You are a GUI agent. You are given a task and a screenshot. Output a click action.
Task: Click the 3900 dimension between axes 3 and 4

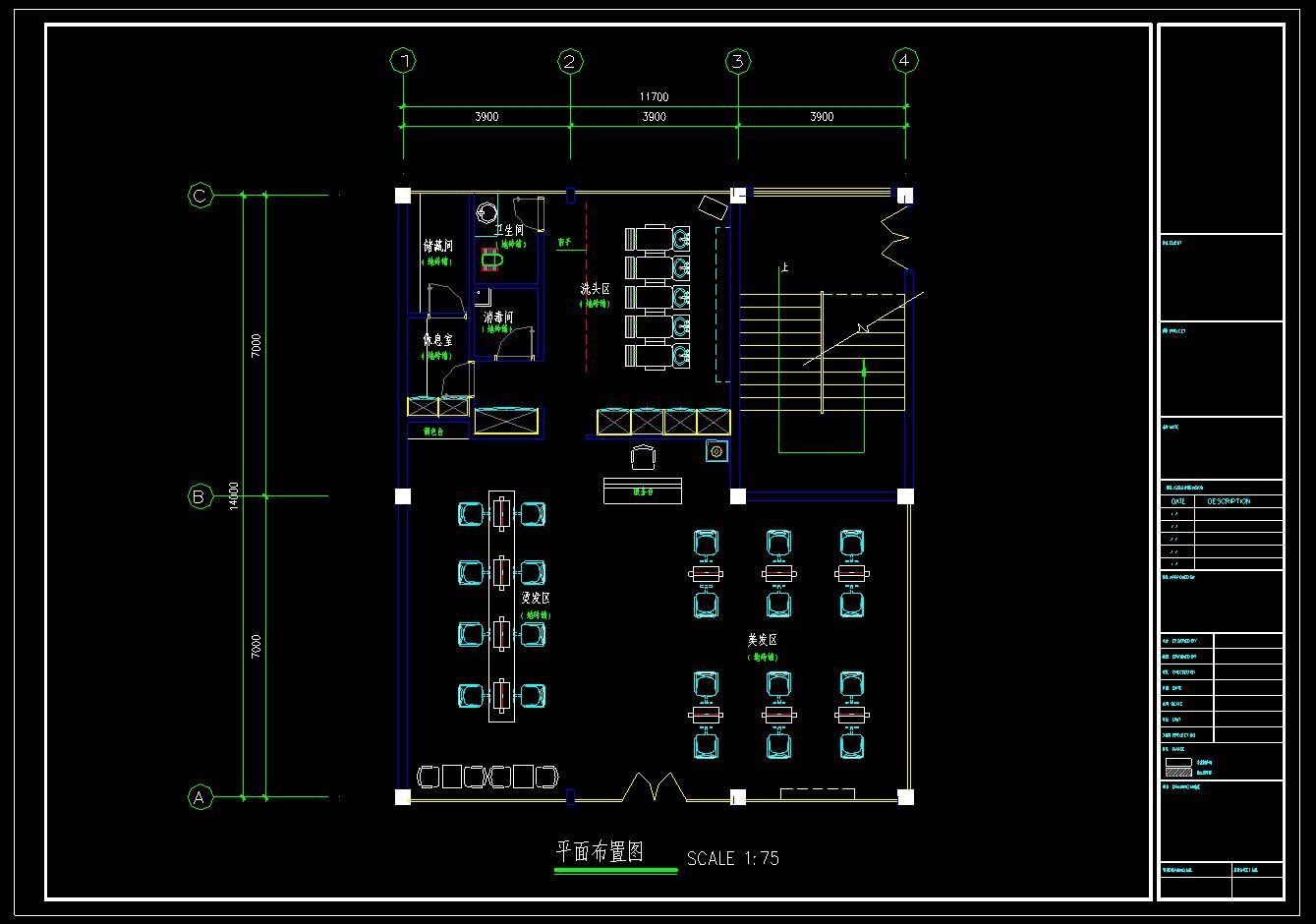[x=822, y=116]
